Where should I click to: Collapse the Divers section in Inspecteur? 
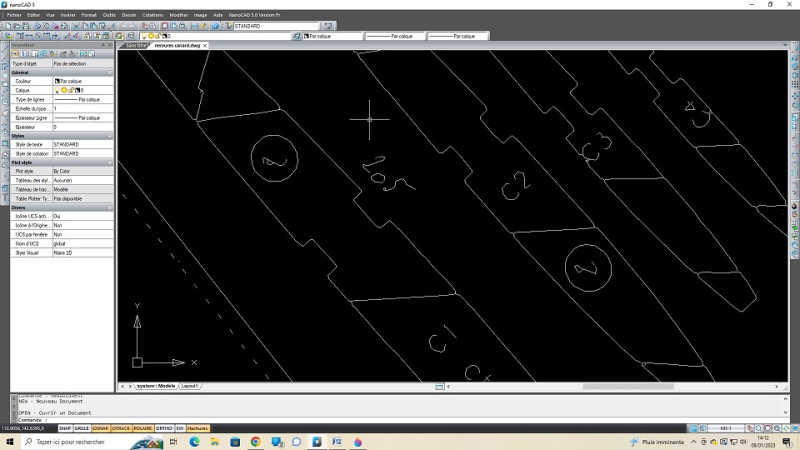point(110,208)
